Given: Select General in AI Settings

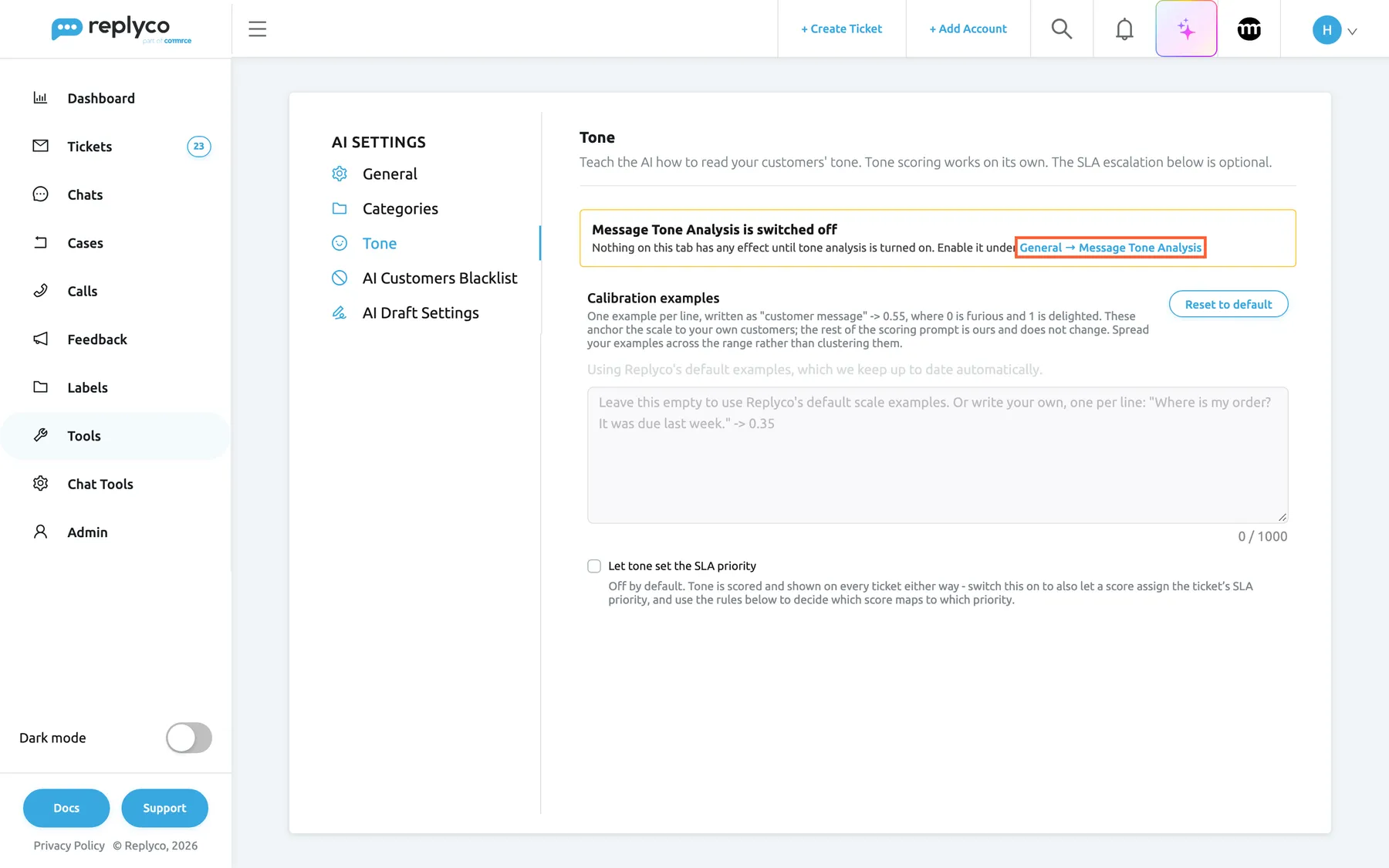Looking at the screenshot, I should tap(390, 174).
